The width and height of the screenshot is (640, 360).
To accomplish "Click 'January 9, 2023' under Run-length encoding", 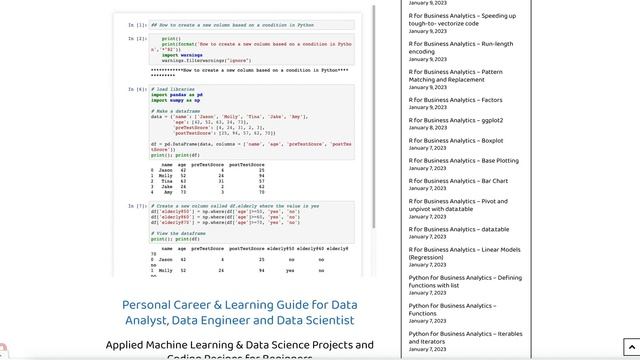I will [428, 60].
